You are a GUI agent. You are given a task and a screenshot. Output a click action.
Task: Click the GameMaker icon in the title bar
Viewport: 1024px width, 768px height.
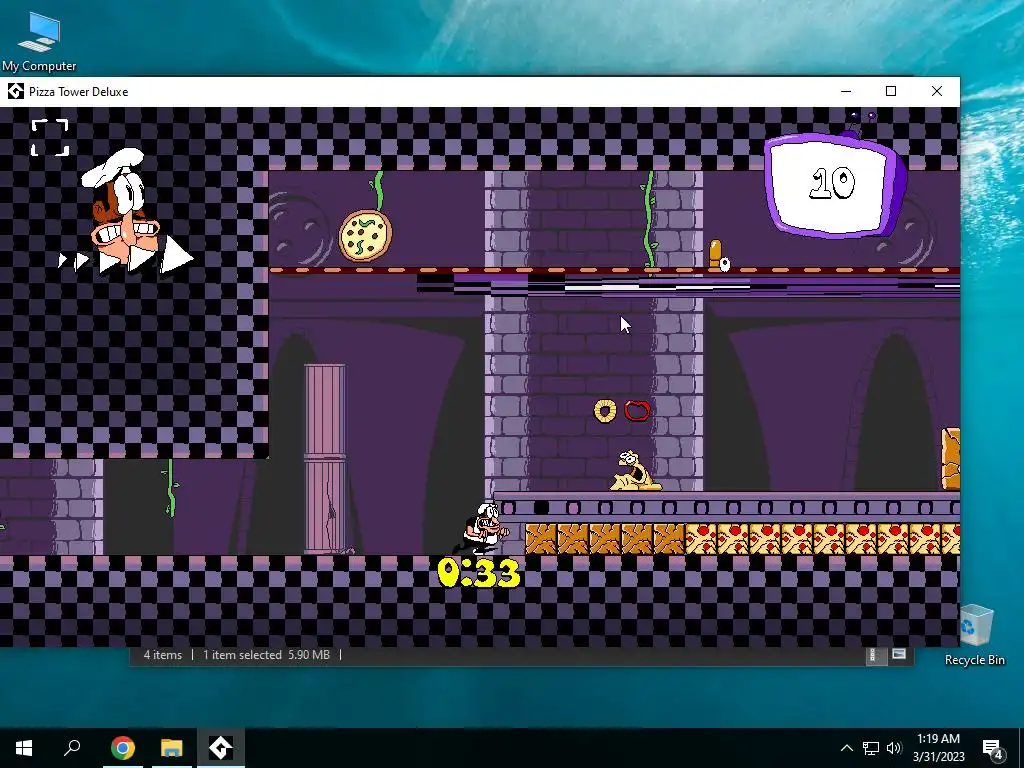point(16,91)
